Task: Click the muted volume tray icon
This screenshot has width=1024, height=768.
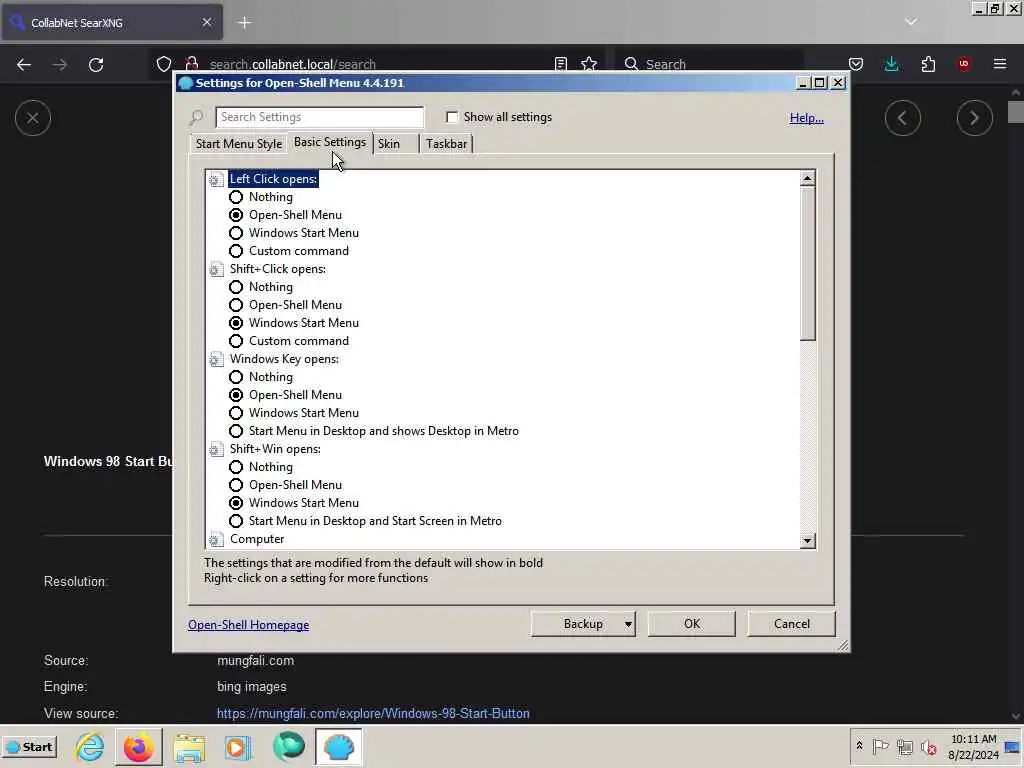Action: pos(928,746)
